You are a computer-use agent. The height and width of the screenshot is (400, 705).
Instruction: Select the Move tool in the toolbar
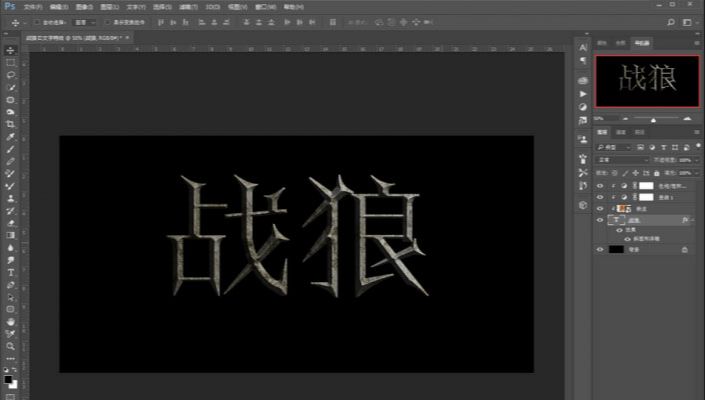click(10, 50)
